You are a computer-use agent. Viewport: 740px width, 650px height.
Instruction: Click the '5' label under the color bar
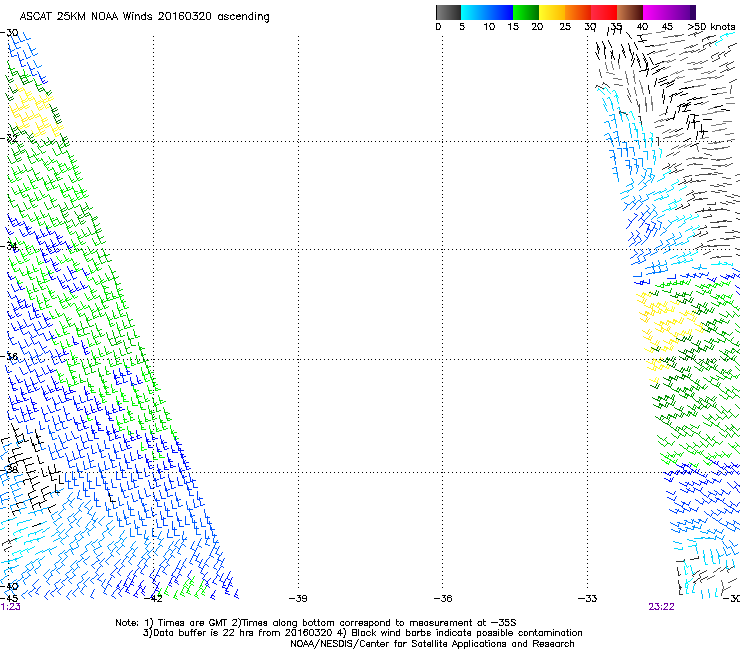[x=462, y=27]
